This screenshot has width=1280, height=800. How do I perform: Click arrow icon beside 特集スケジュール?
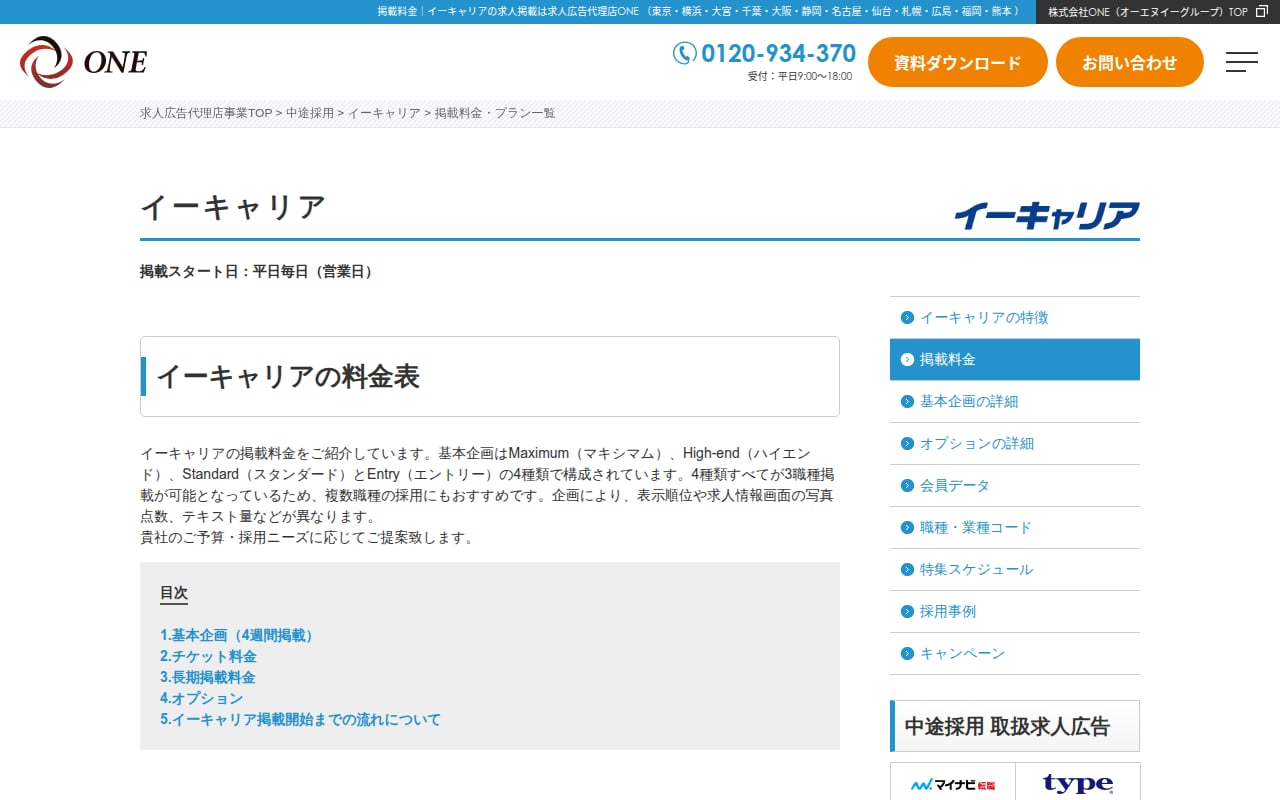click(907, 570)
